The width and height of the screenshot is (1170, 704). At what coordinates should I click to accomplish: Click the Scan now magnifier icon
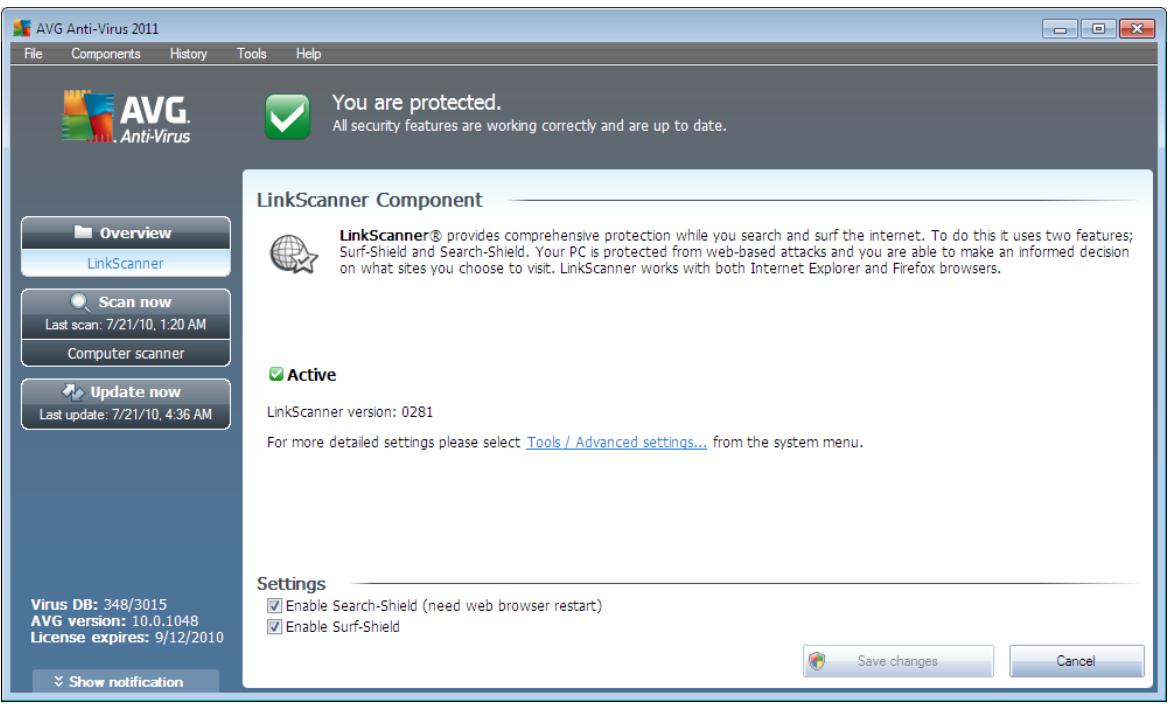click(79, 302)
